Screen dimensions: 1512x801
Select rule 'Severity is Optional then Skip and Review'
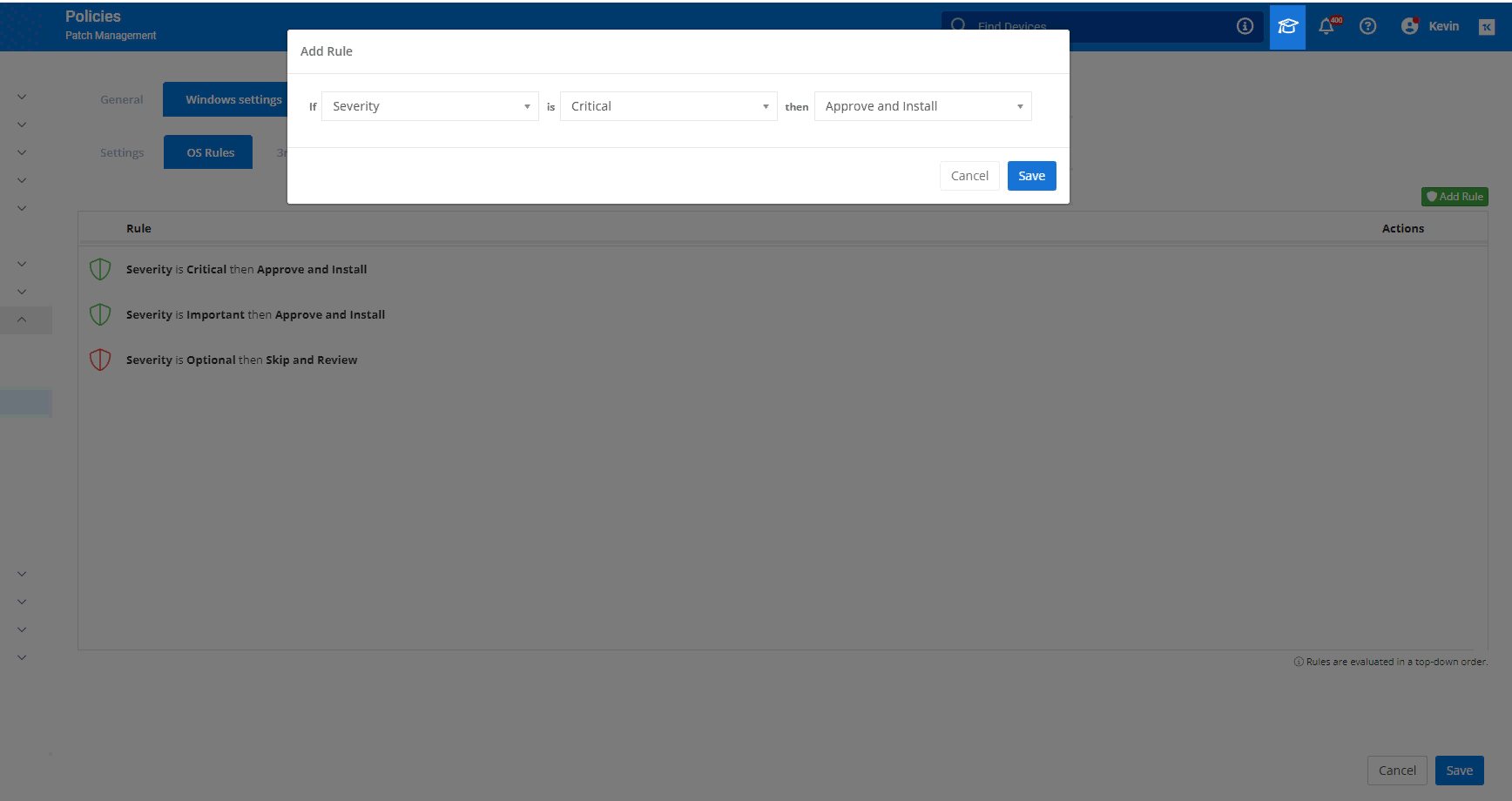pyautogui.click(x=241, y=360)
